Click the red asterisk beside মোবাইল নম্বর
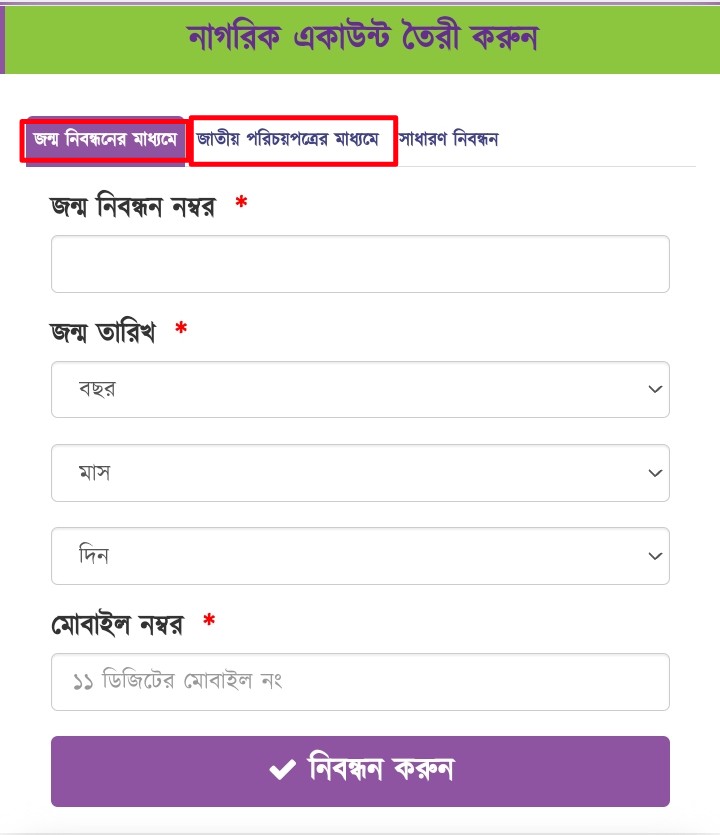 click(209, 624)
